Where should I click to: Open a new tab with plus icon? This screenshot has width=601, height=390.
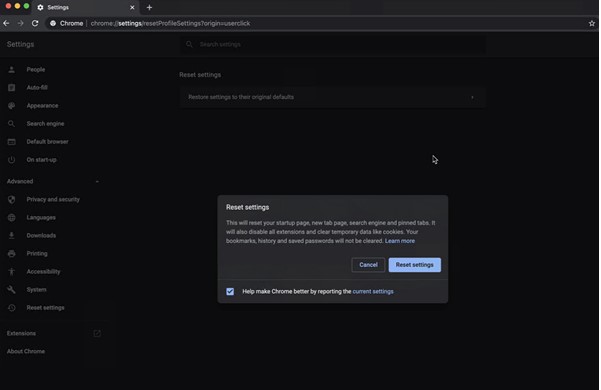pyautogui.click(x=149, y=7)
